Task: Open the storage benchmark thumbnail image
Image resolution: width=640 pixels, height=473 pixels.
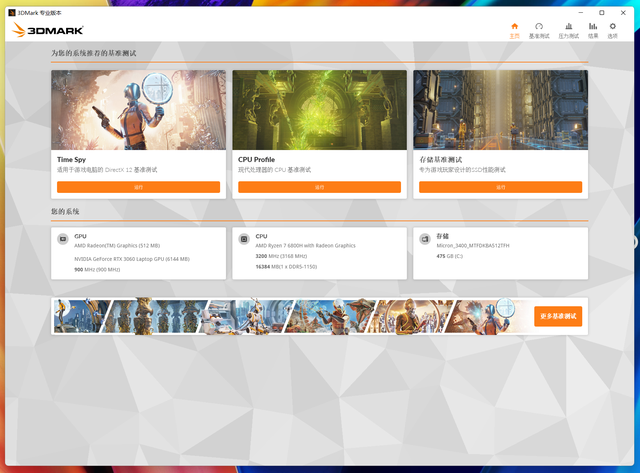Action: click(500, 110)
